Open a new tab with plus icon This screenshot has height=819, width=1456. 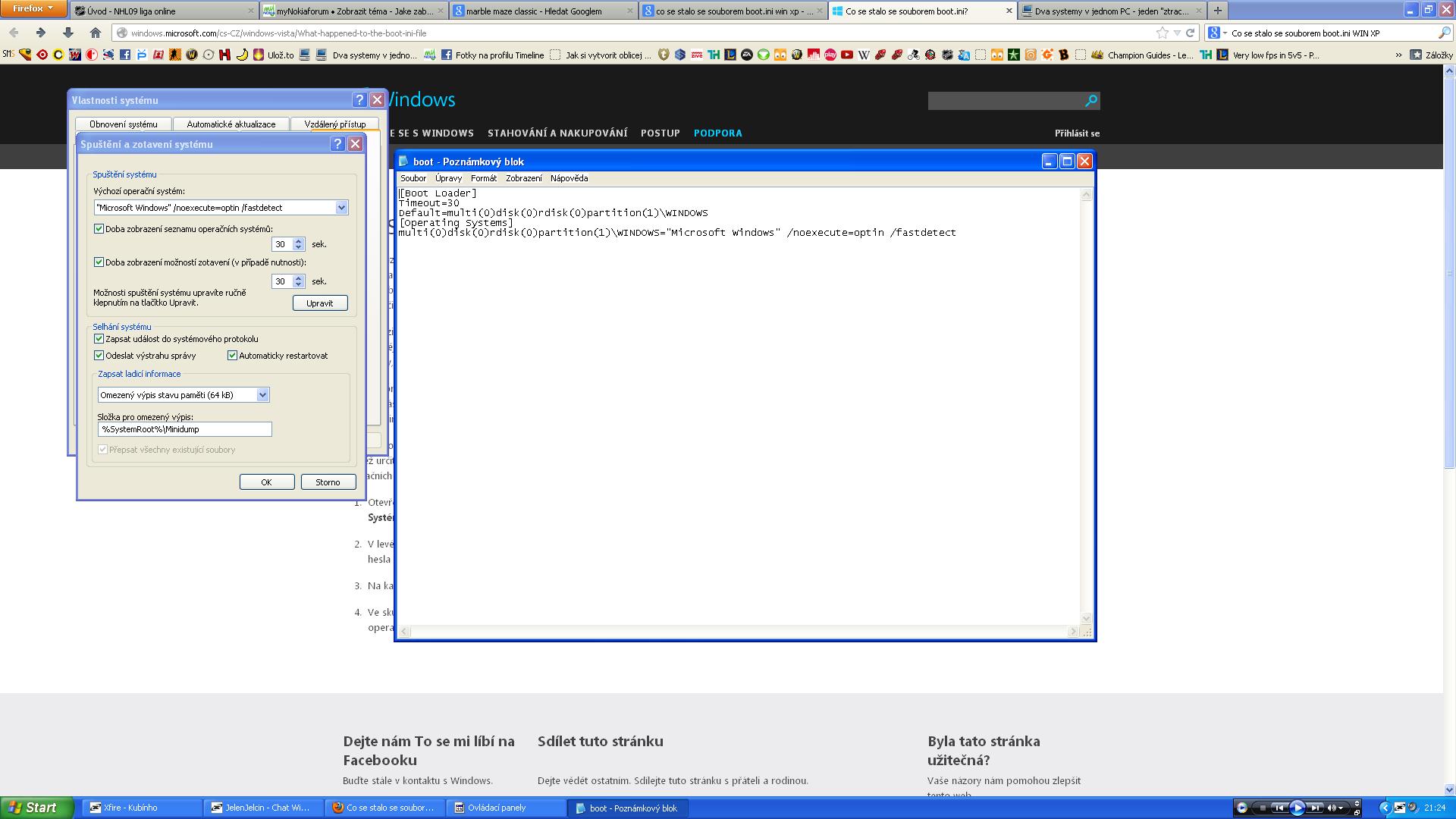[1217, 11]
